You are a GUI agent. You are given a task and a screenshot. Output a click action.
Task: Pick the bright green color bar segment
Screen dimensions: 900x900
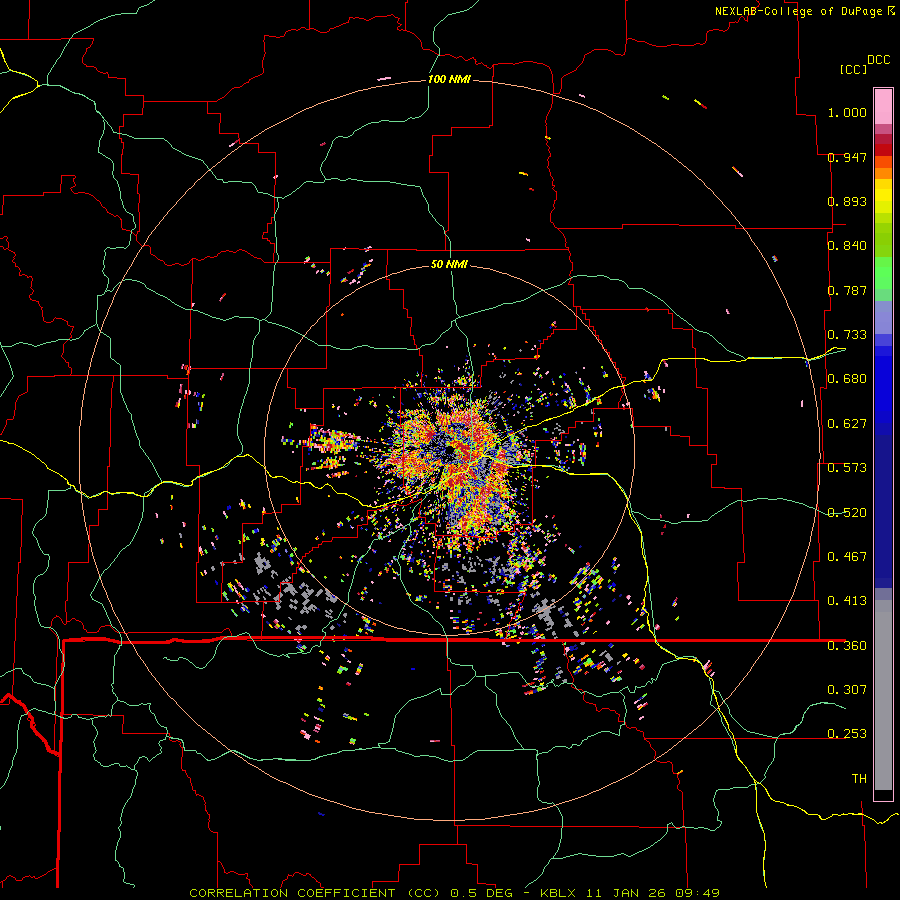(883, 273)
